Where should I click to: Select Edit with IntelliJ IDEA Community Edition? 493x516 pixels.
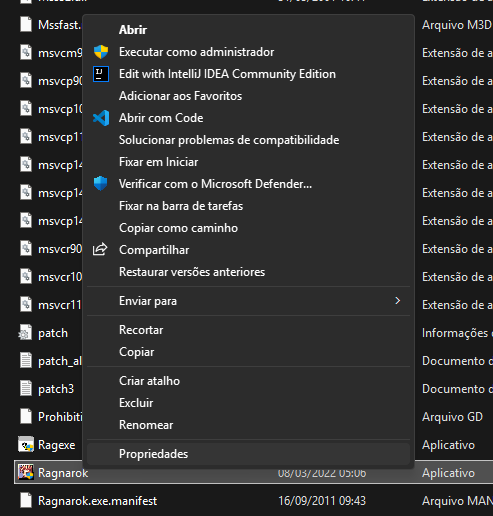coord(227,74)
